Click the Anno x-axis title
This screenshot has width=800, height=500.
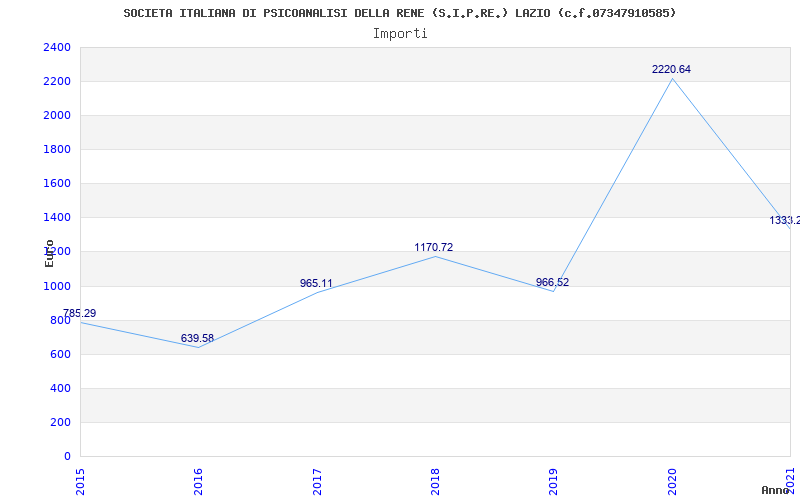(775, 490)
